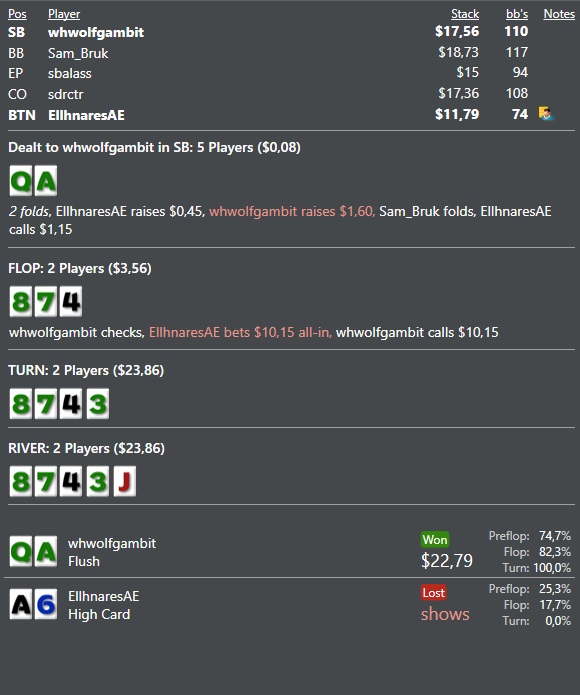Viewport: 580px width, 695px height.
Task: Select player sdrctr in CO position
Action: pos(66,94)
